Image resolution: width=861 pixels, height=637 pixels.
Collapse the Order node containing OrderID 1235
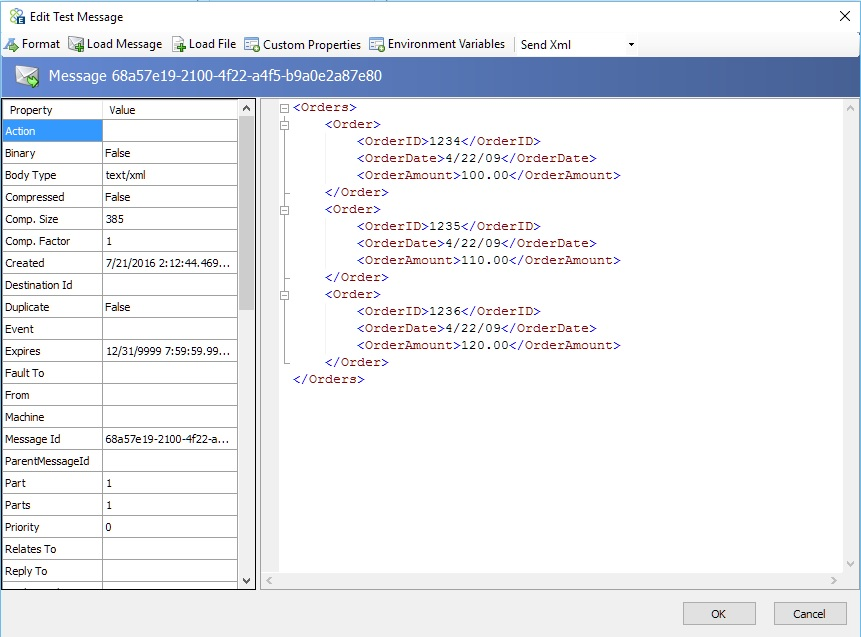[284, 210]
